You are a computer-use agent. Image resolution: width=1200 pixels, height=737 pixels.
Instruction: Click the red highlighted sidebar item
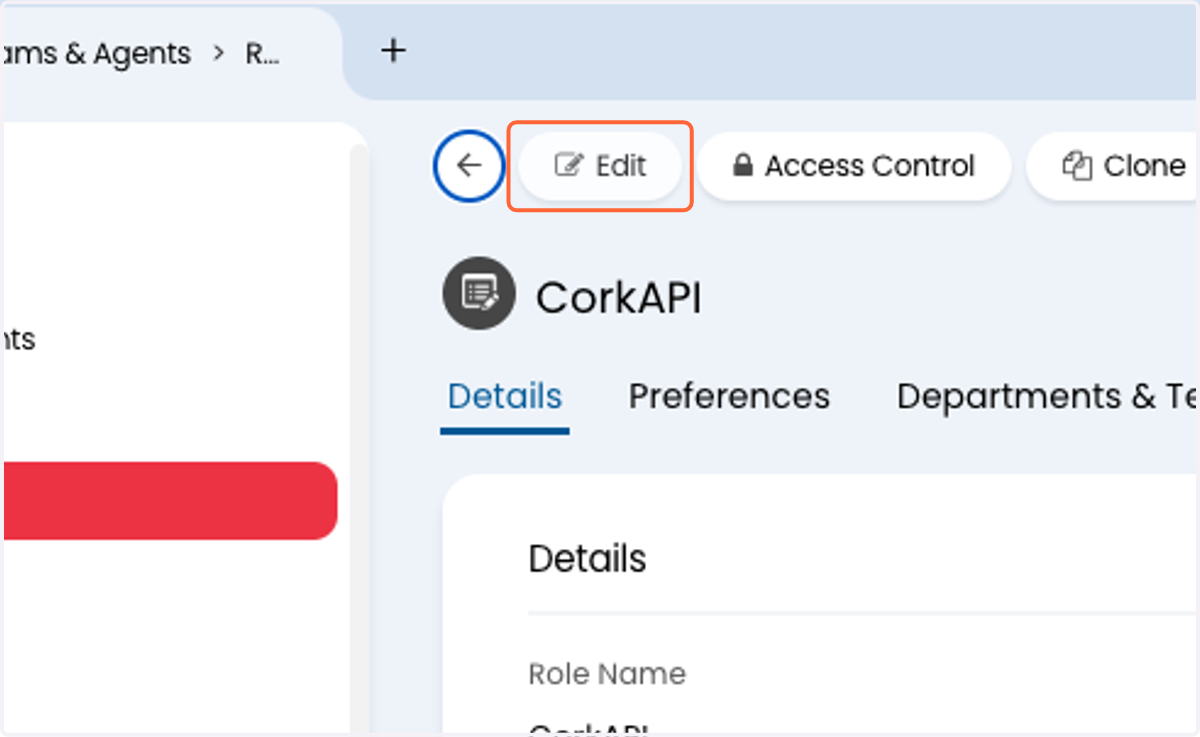(x=169, y=501)
